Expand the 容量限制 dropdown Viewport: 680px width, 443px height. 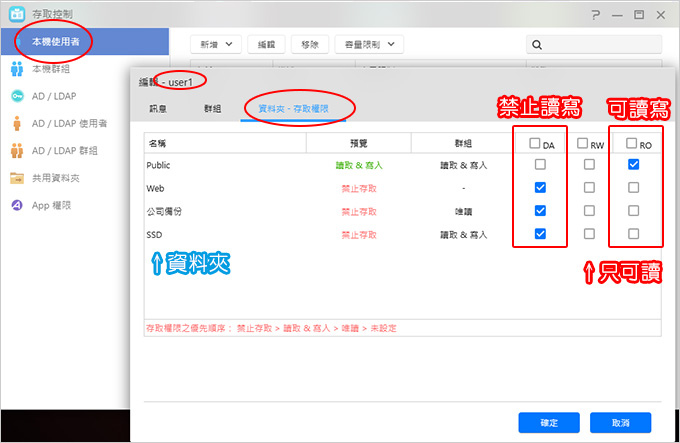(369, 44)
